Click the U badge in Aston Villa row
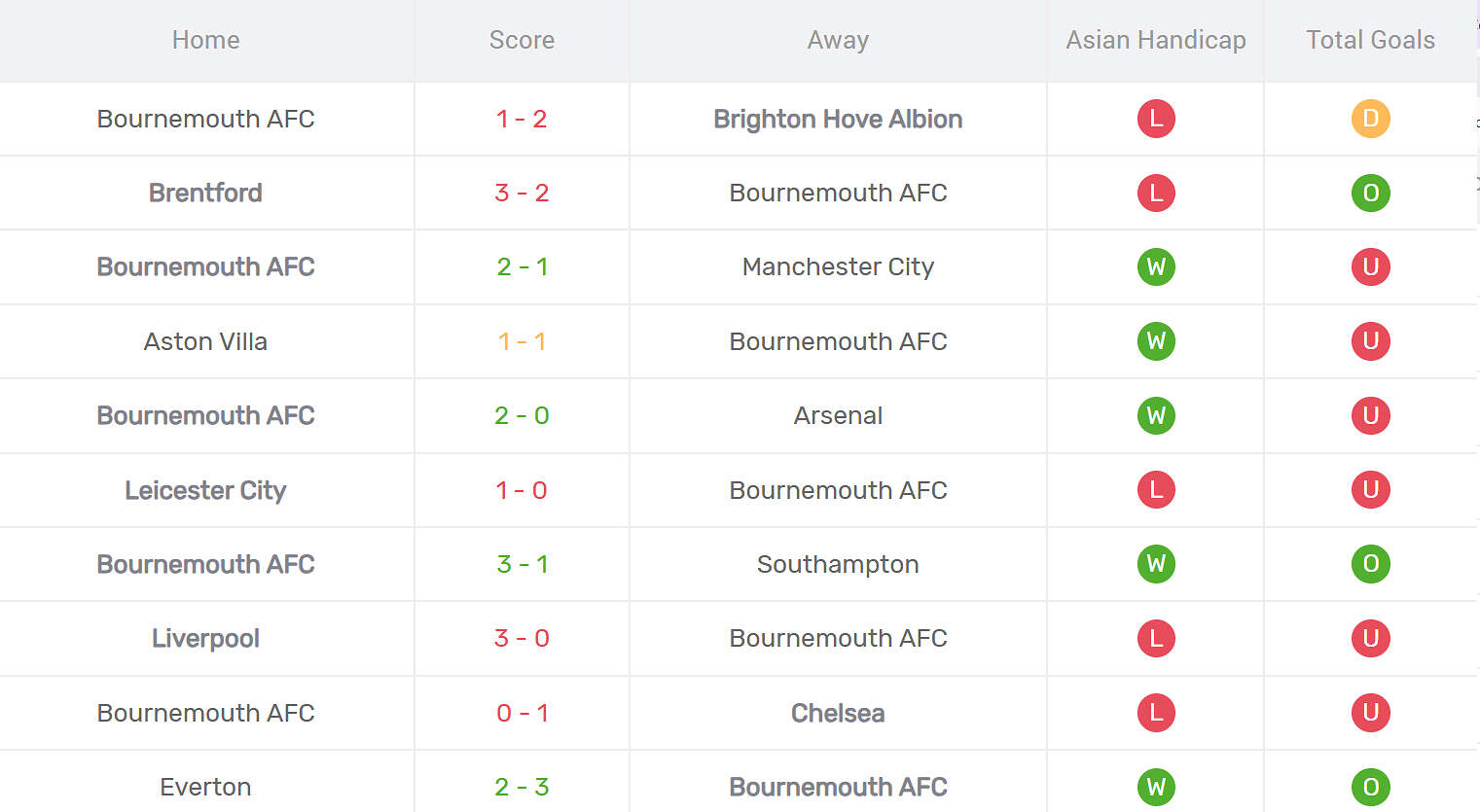The height and width of the screenshot is (812, 1480). pyautogui.click(x=1370, y=341)
